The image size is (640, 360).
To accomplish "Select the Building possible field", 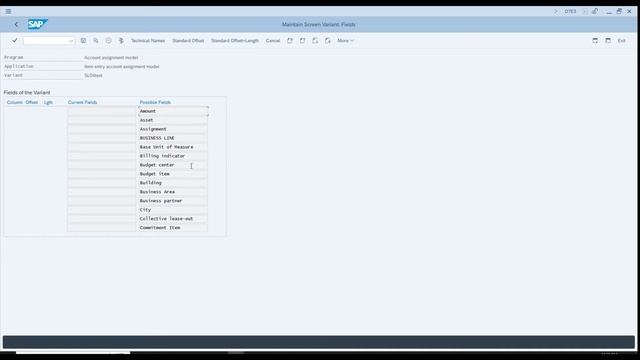I will coord(173,183).
